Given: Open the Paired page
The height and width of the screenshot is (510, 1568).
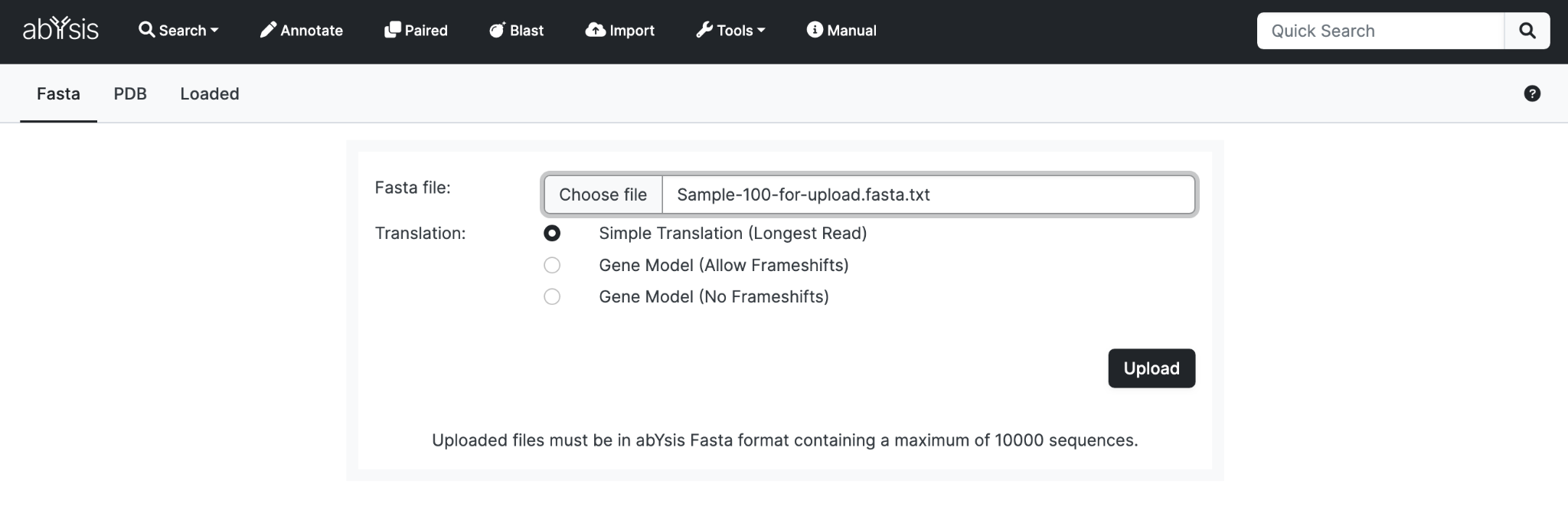Looking at the screenshot, I should click(x=416, y=31).
